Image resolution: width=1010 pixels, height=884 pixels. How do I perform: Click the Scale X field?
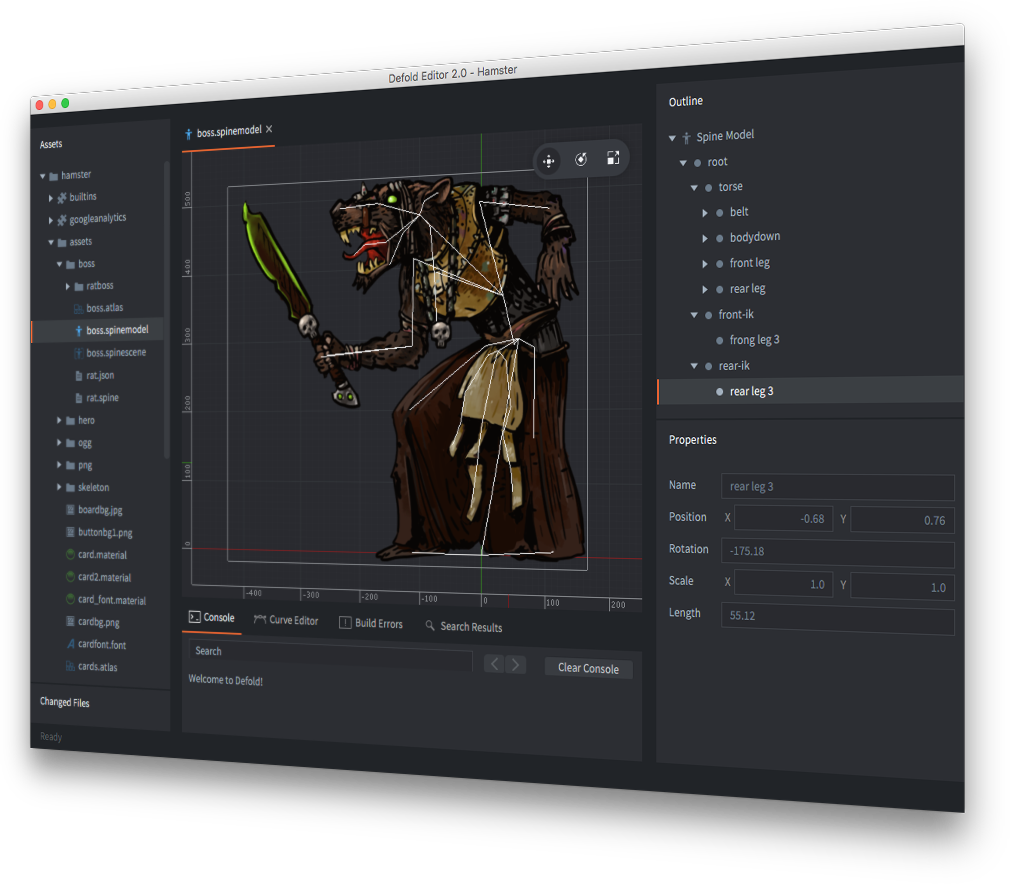783,584
